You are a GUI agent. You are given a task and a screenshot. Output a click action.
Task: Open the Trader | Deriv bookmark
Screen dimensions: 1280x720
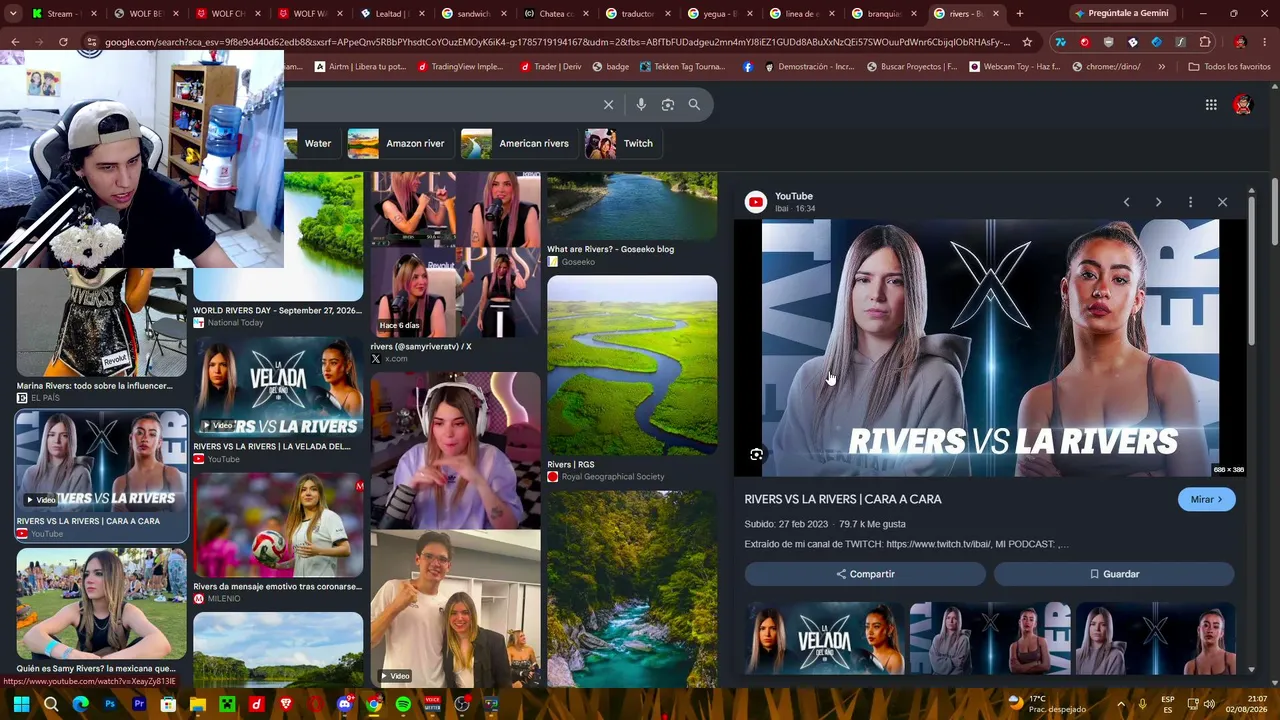pyautogui.click(x=550, y=67)
